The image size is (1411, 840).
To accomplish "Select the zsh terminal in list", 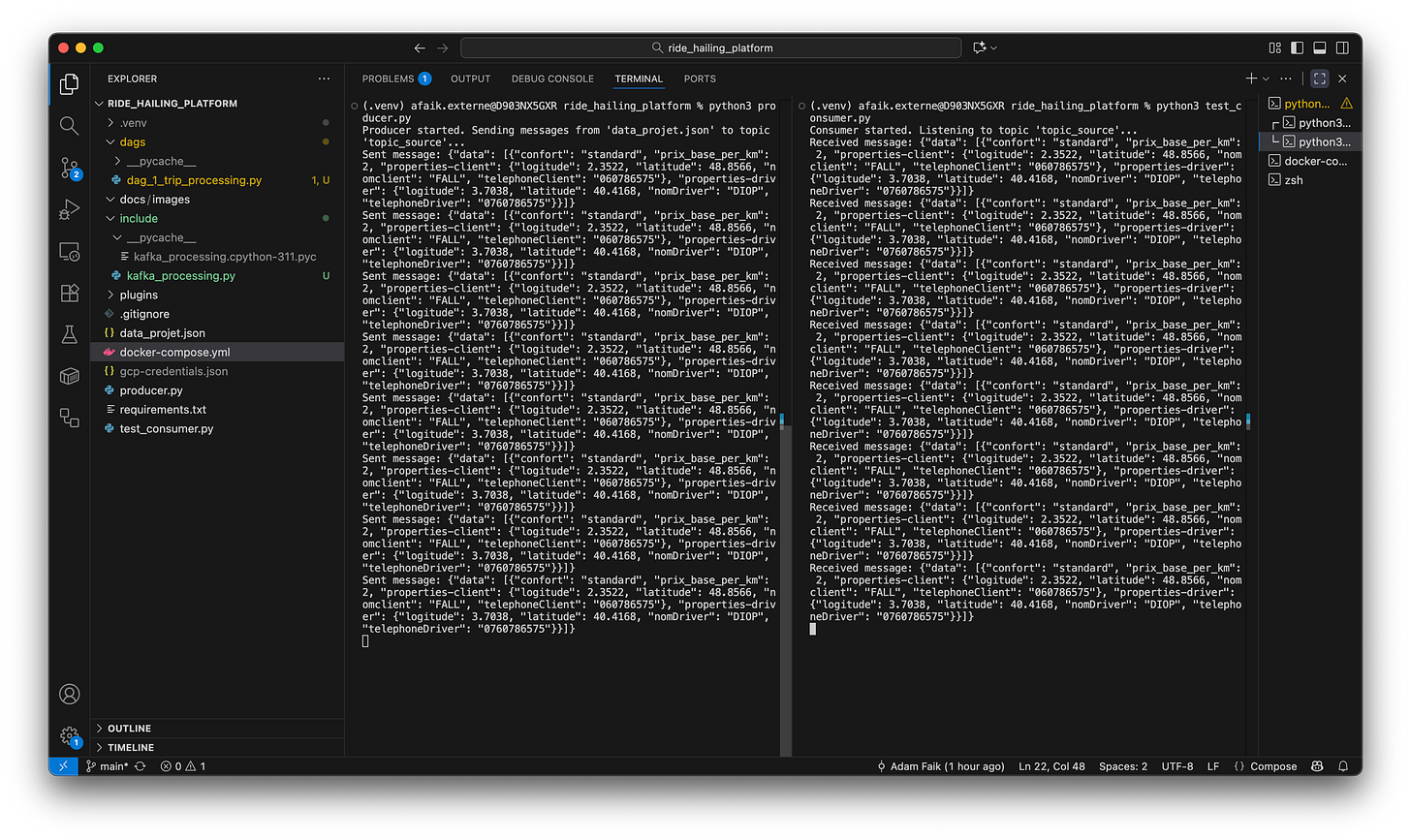I will click(1309, 180).
